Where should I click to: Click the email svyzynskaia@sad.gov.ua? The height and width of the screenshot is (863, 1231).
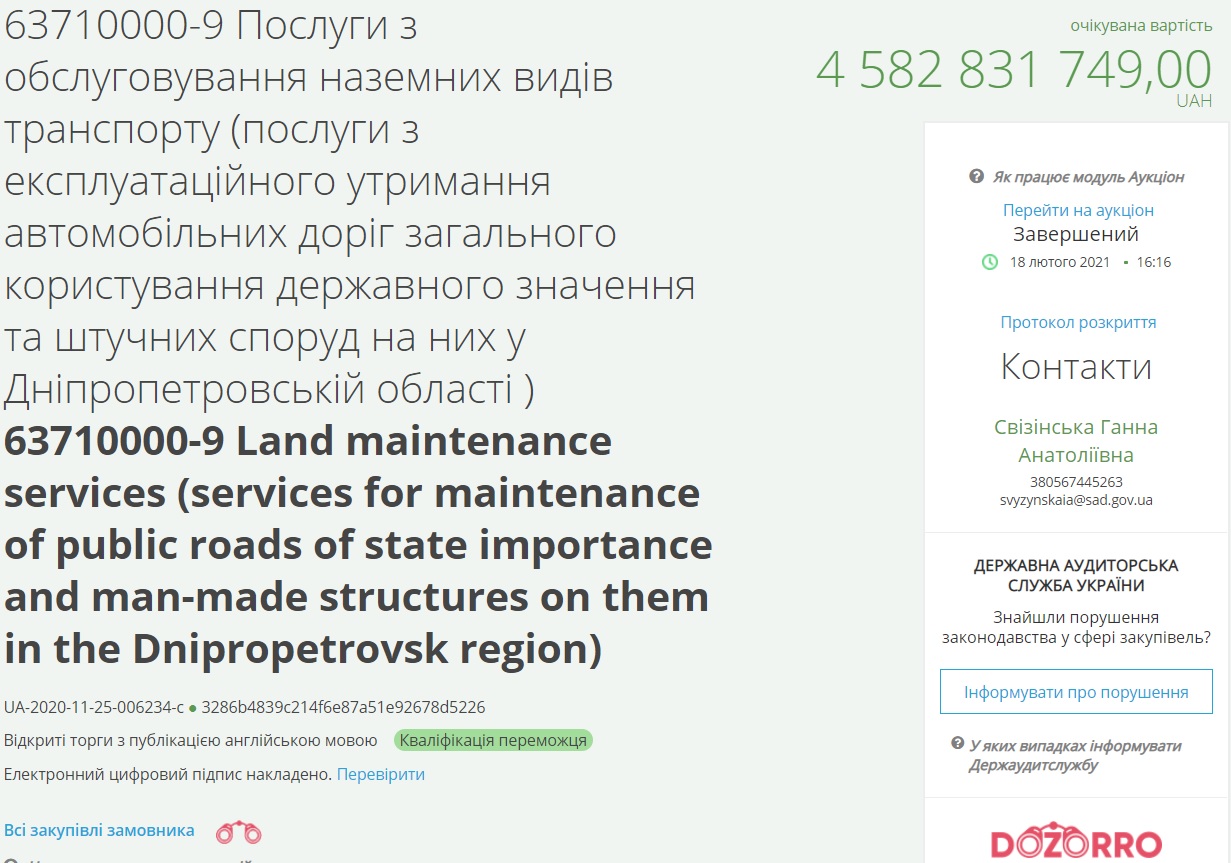[1076, 499]
